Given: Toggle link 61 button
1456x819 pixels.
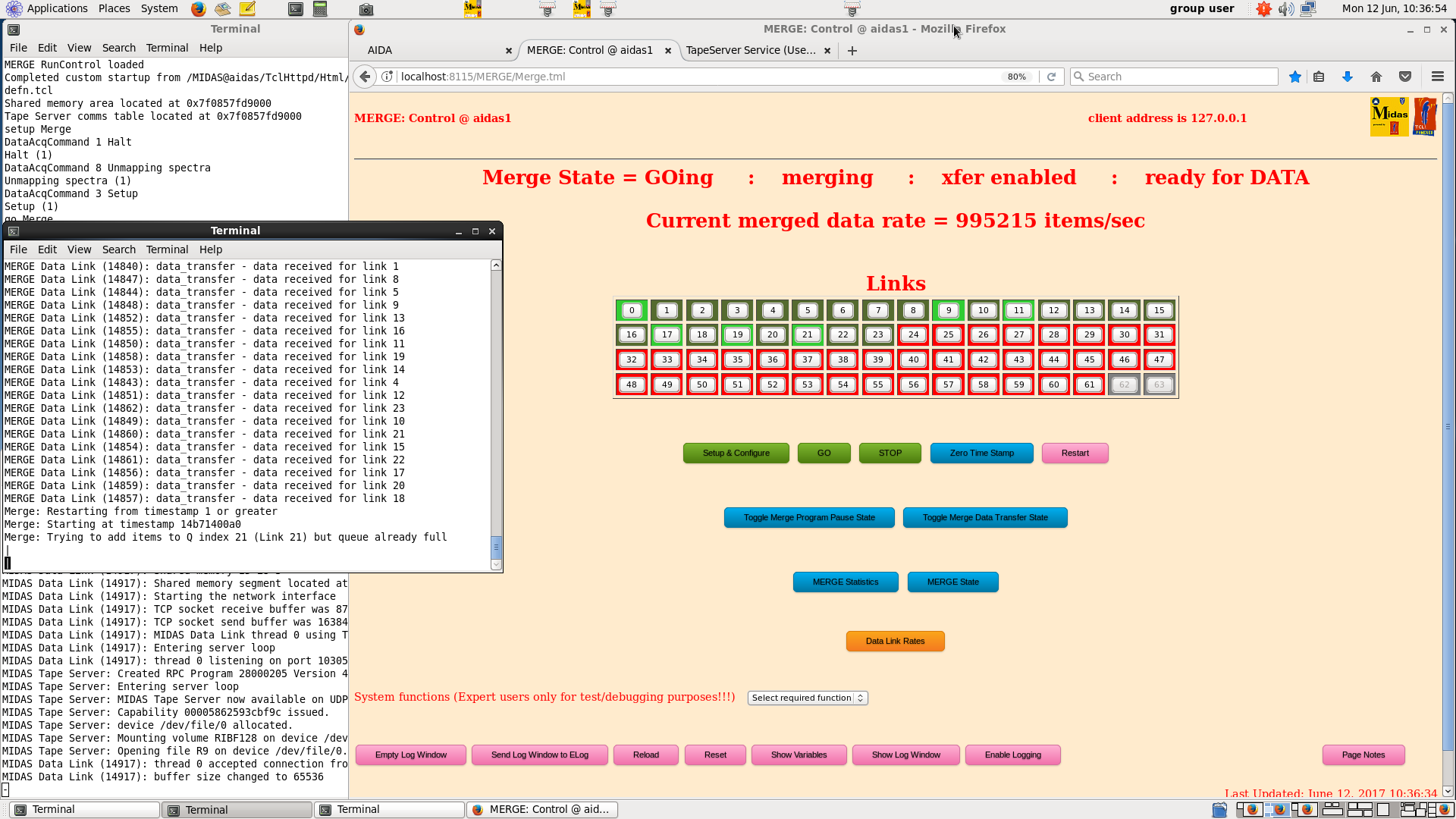Looking at the screenshot, I should click(1089, 384).
